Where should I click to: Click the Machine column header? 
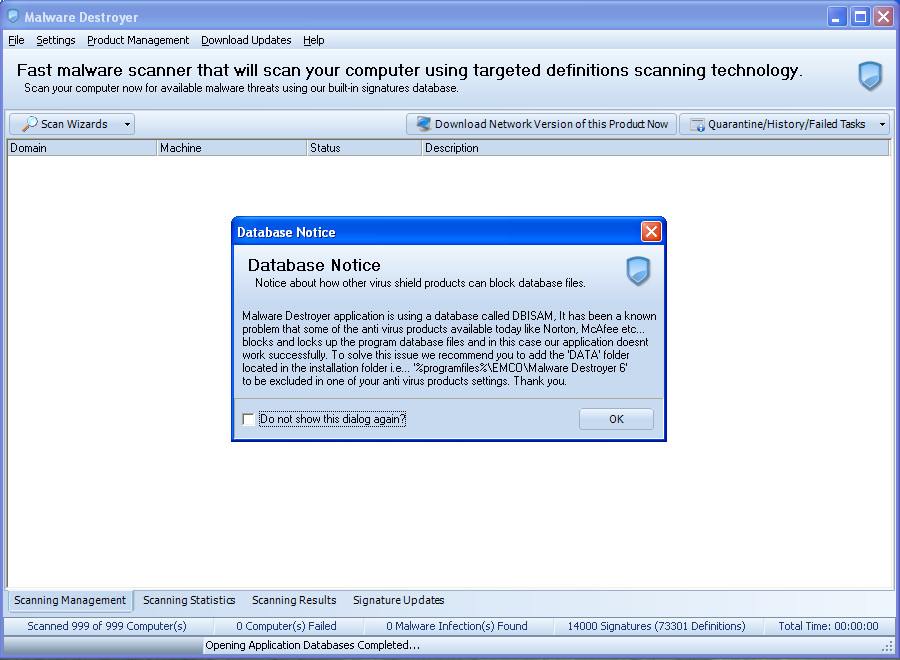pos(232,148)
